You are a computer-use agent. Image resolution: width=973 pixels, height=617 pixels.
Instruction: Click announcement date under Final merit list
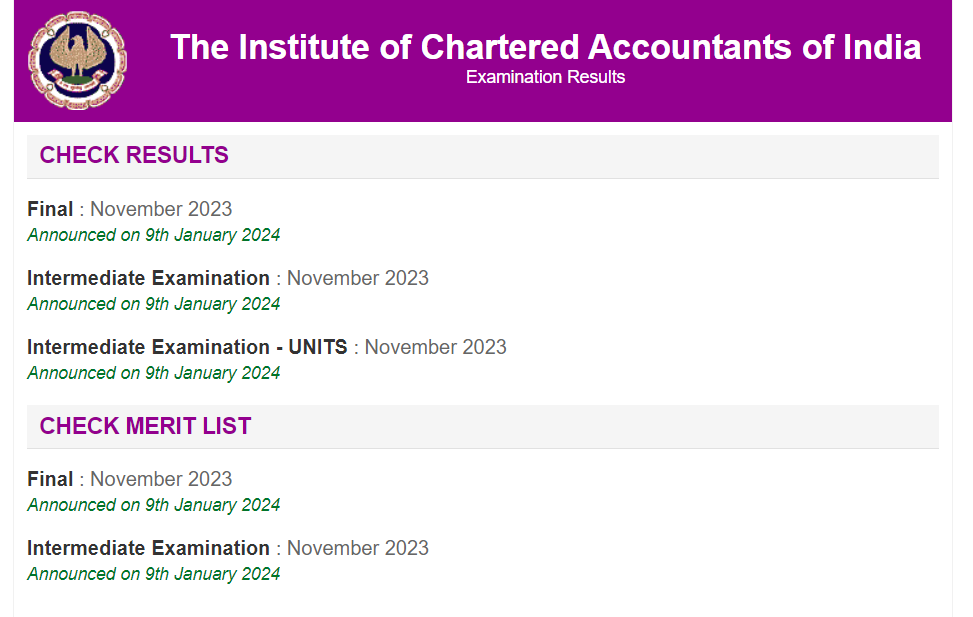tap(153, 505)
